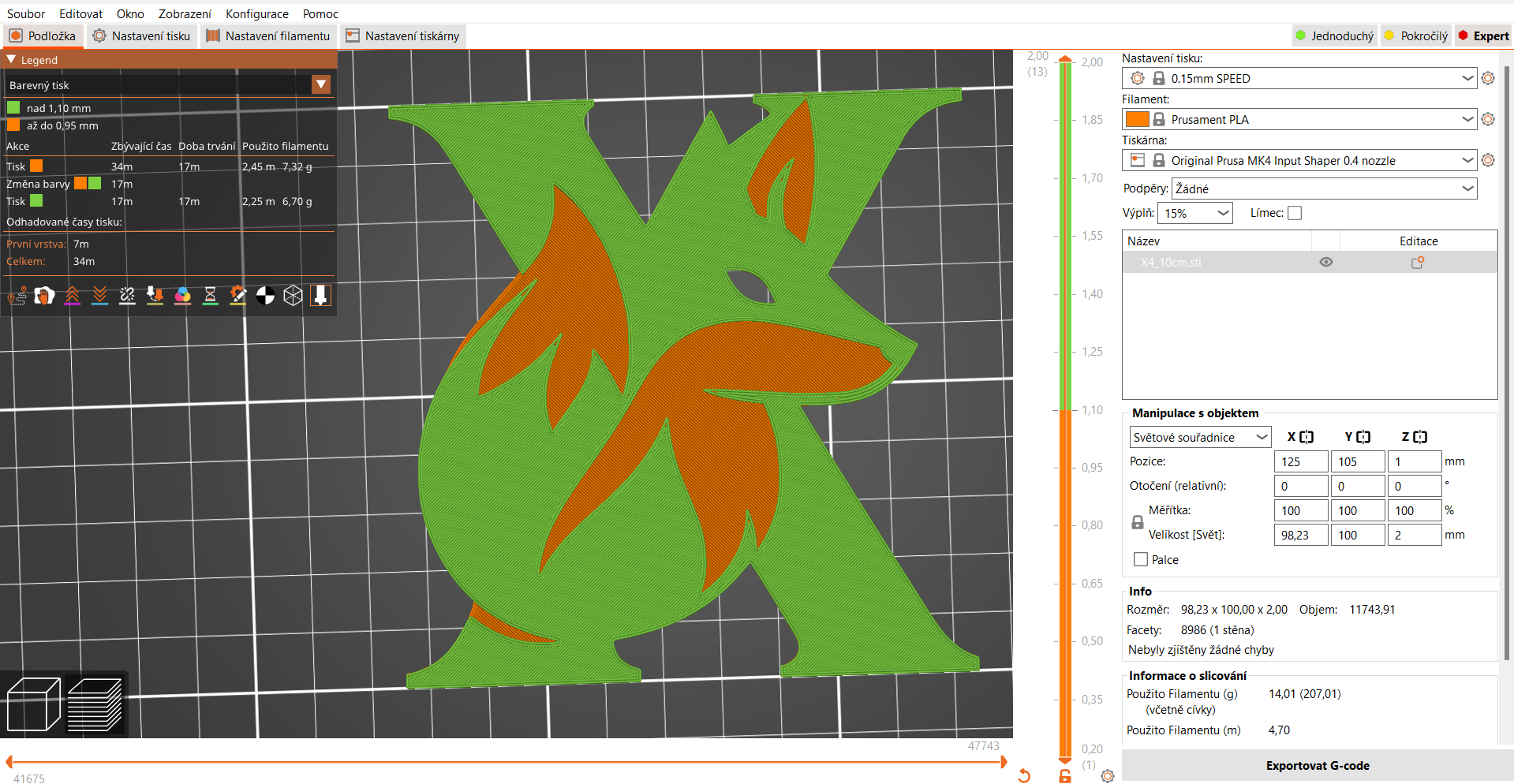
Task: Toggle pause prints hourglass icon
Action: [x=210, y=296]
